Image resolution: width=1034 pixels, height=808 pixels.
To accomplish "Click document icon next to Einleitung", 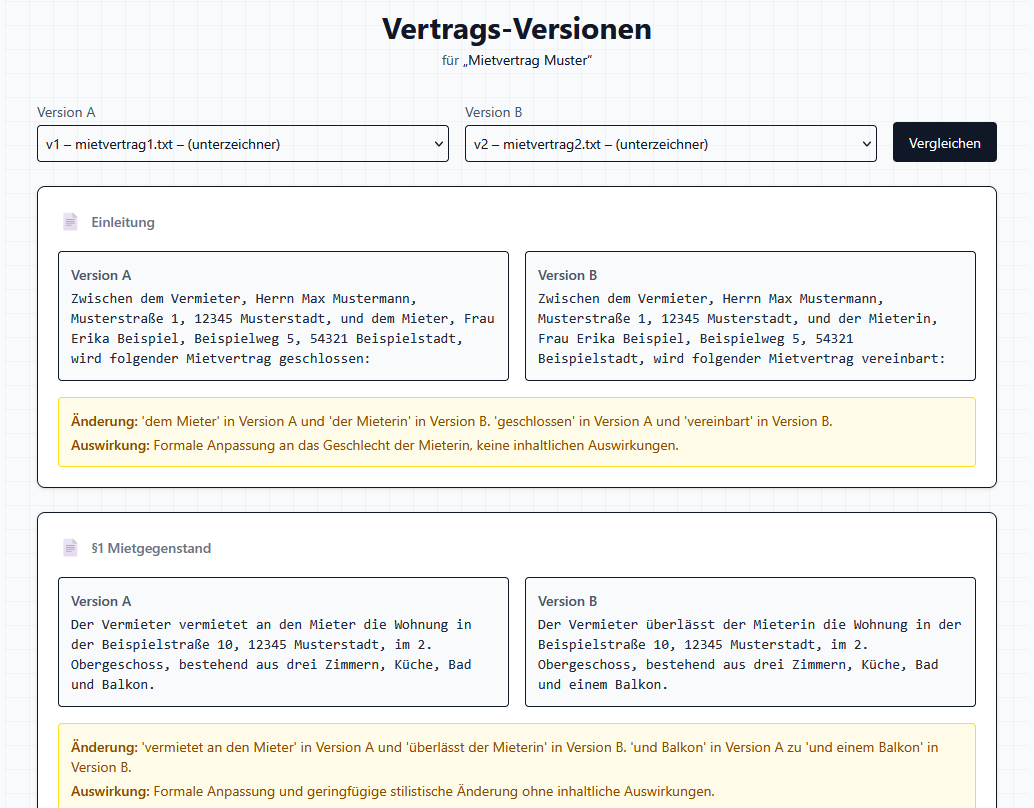I will coord(70,222).
